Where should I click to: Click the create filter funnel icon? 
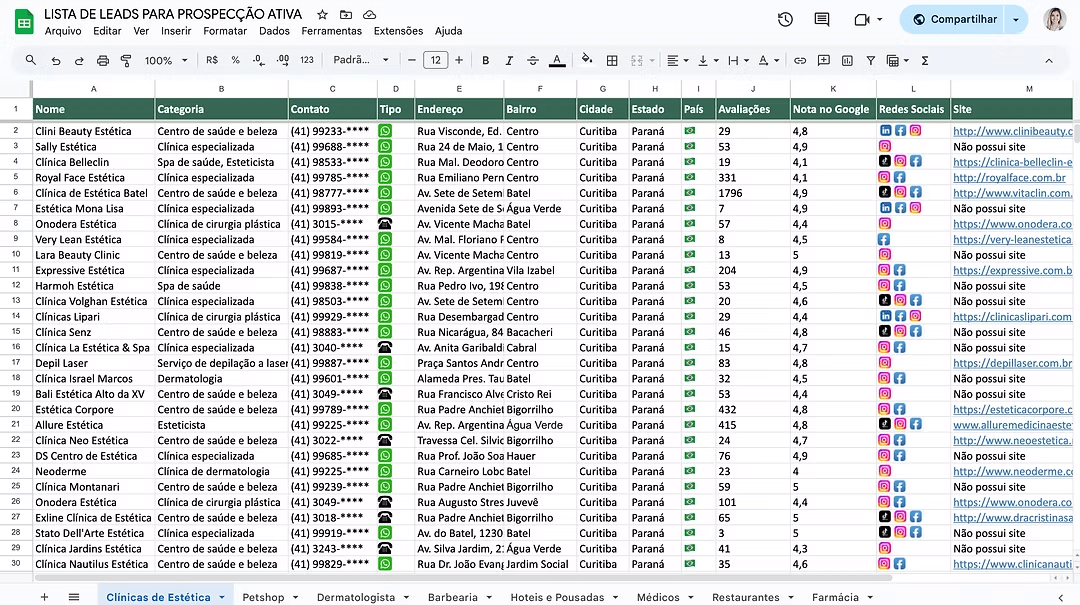coord(870,60)
